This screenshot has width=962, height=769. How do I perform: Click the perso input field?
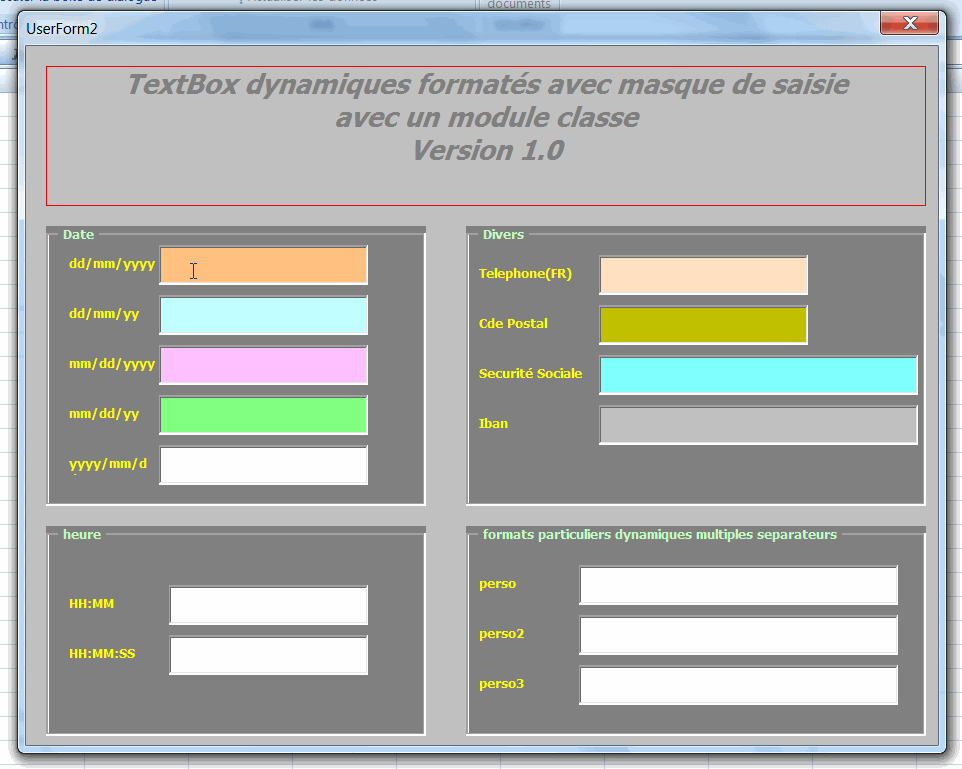click(x=738, y=585)
